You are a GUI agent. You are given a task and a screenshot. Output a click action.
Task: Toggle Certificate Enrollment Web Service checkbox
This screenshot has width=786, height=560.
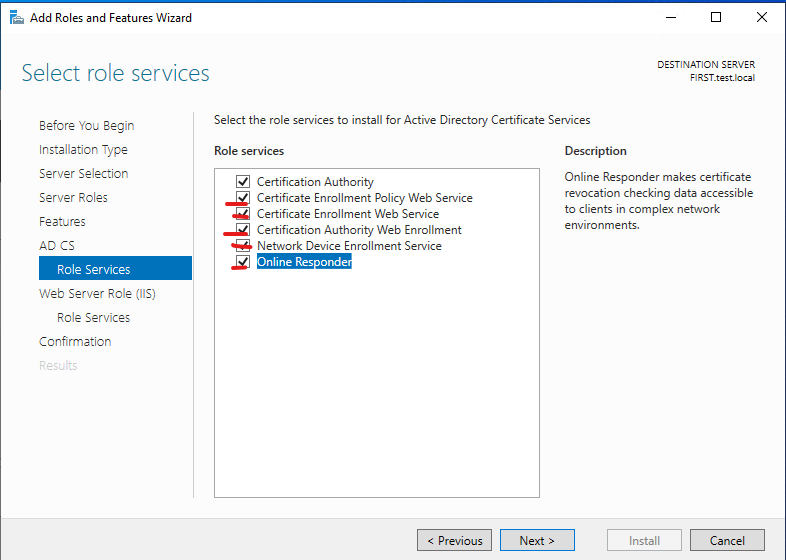pyautogui.click(x=243, y=214)
